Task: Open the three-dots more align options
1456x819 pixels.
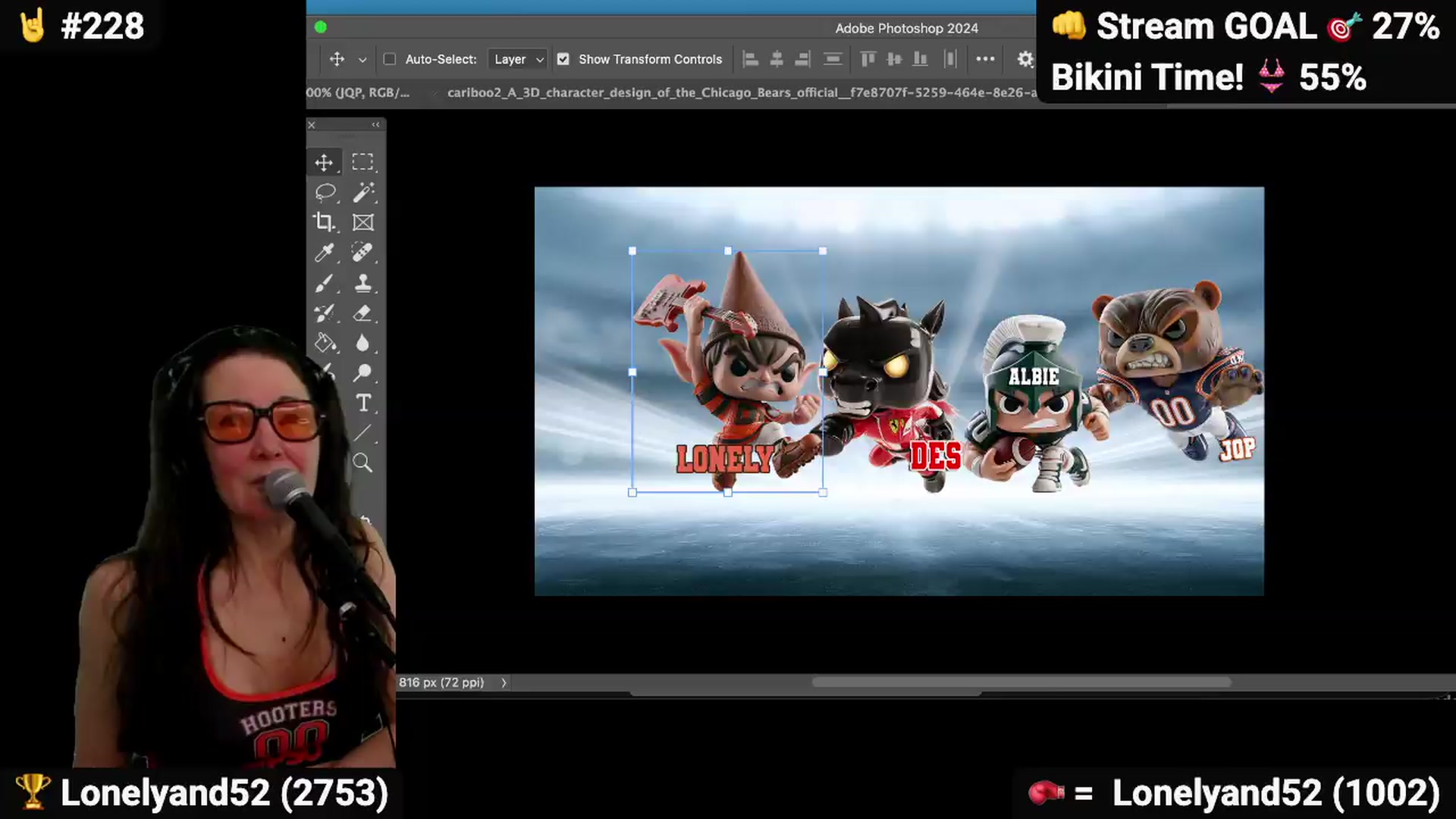Action: tap(985, 59)
